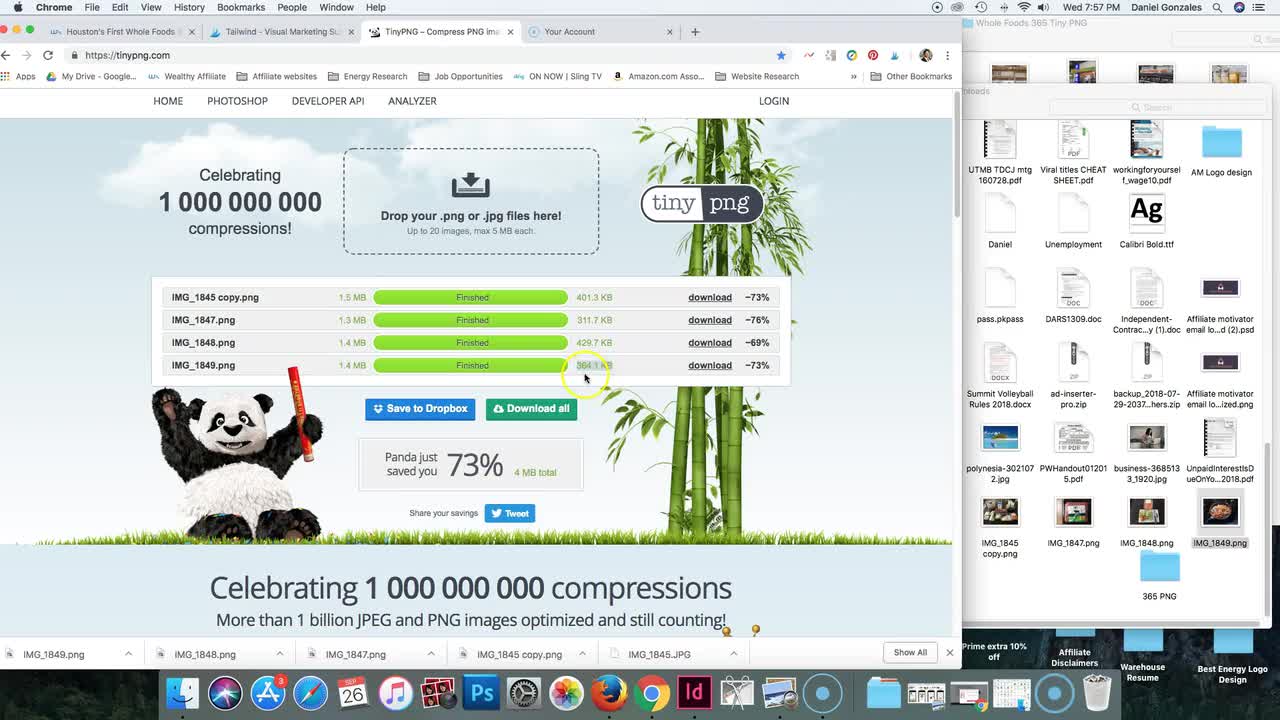Launch InDesign from the dock

(694, 692)
